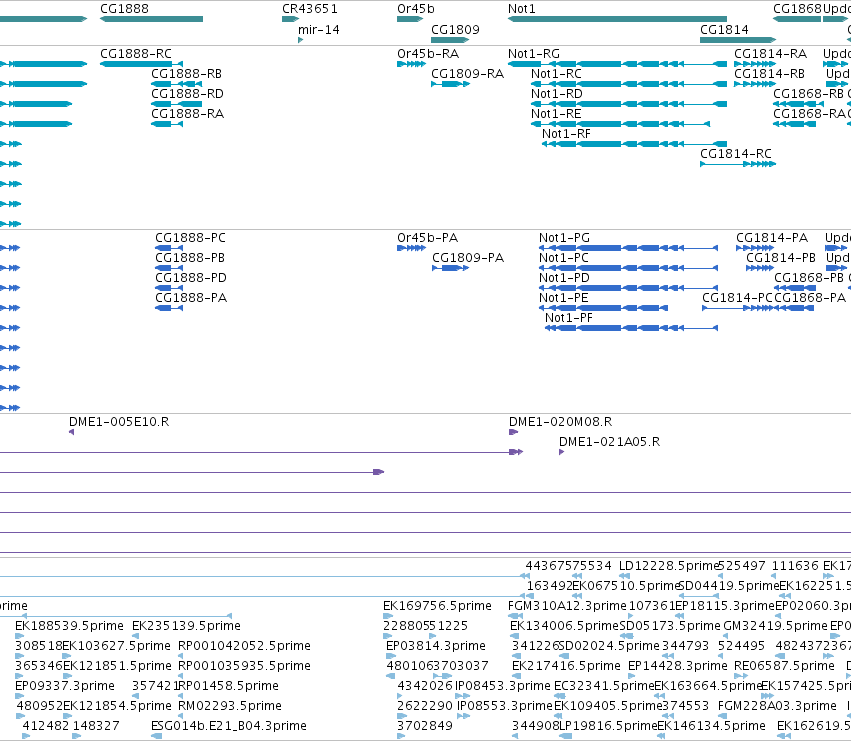Click the RP001035935.5prime EST label

click(x=244, y=666)
